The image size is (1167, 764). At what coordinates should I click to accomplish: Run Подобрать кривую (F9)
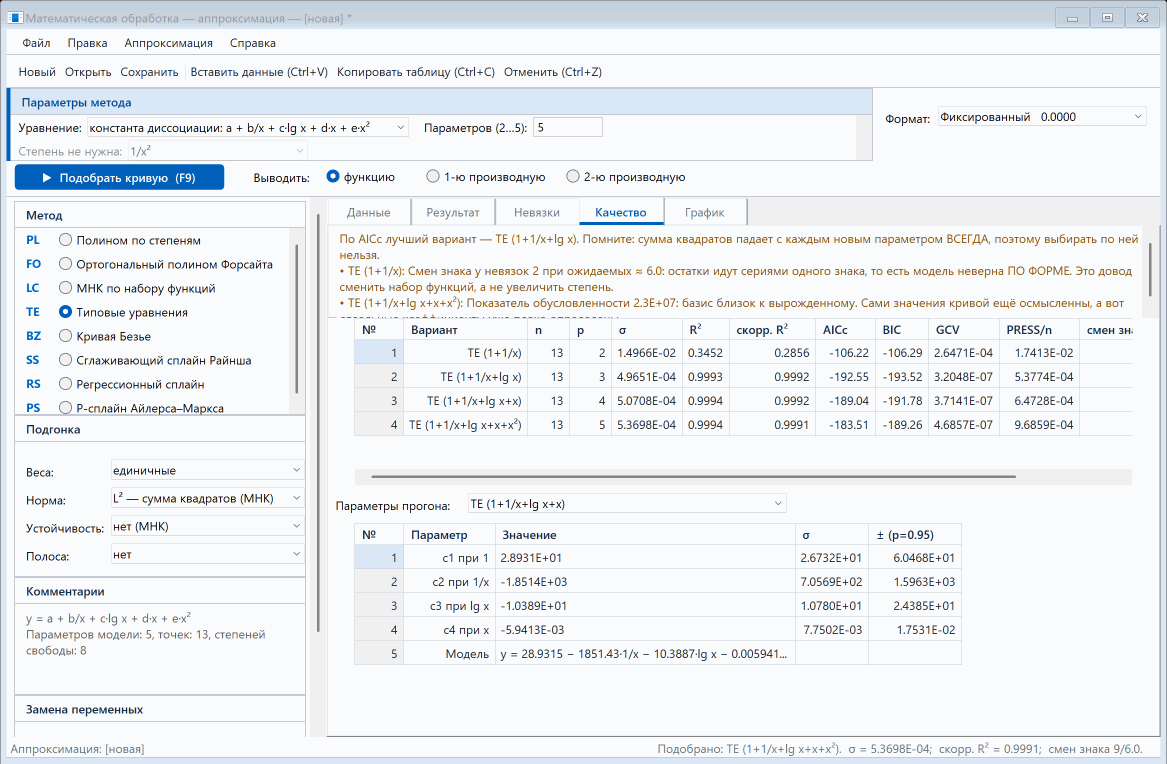[119, 178]
